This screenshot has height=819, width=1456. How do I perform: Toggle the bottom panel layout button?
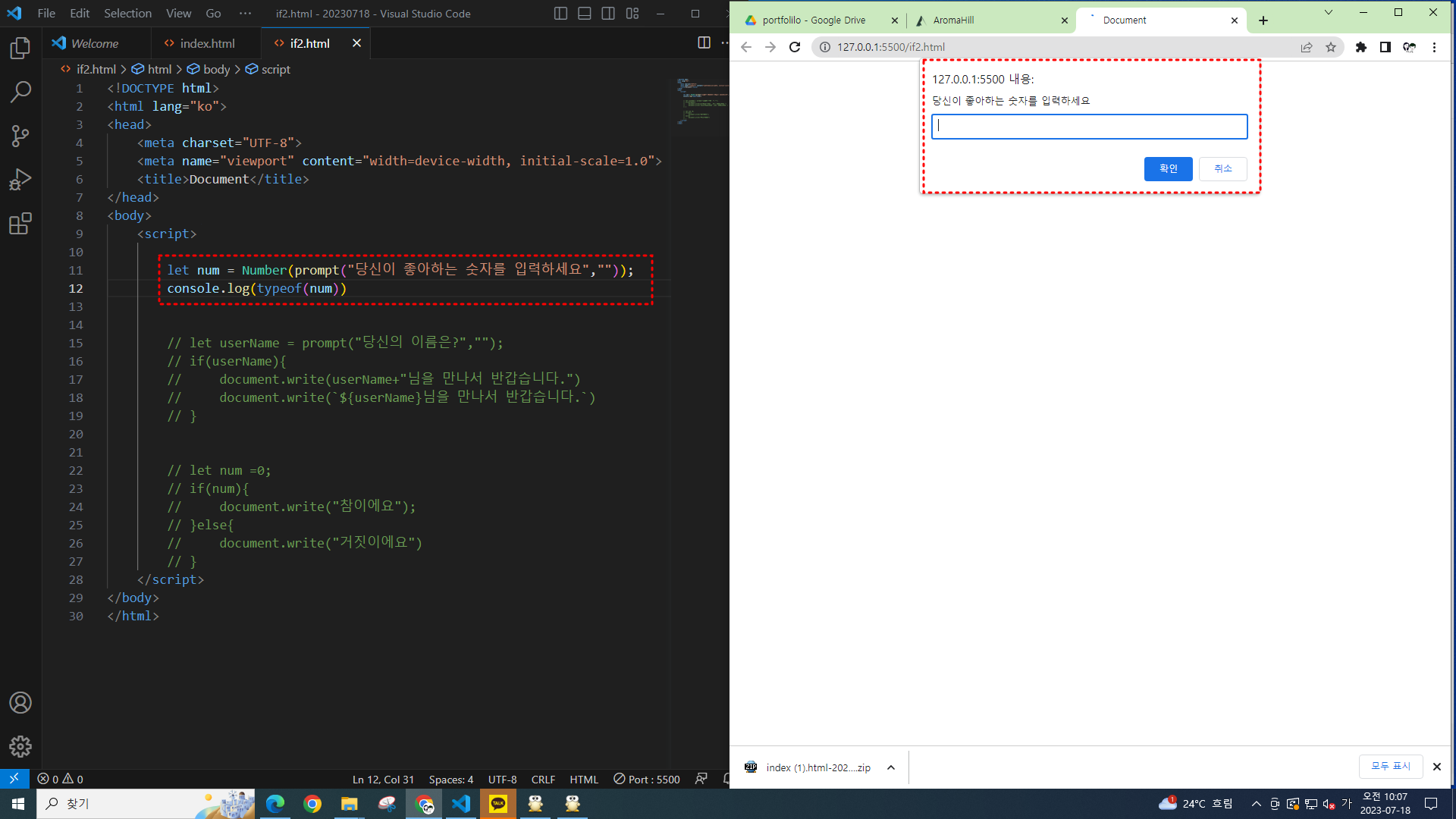coord(584,14)
